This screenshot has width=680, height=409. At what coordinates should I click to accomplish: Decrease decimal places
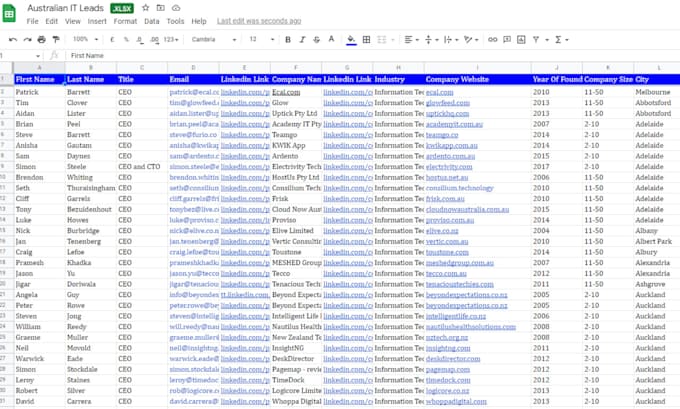140,39
